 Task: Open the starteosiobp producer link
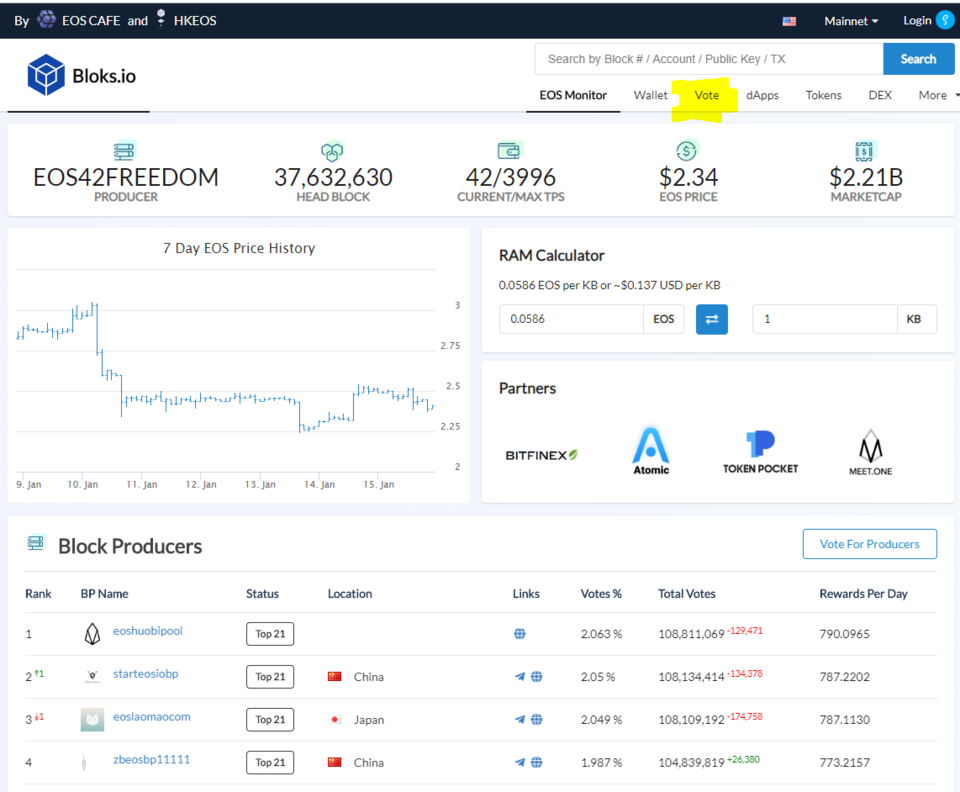point(146,674)
